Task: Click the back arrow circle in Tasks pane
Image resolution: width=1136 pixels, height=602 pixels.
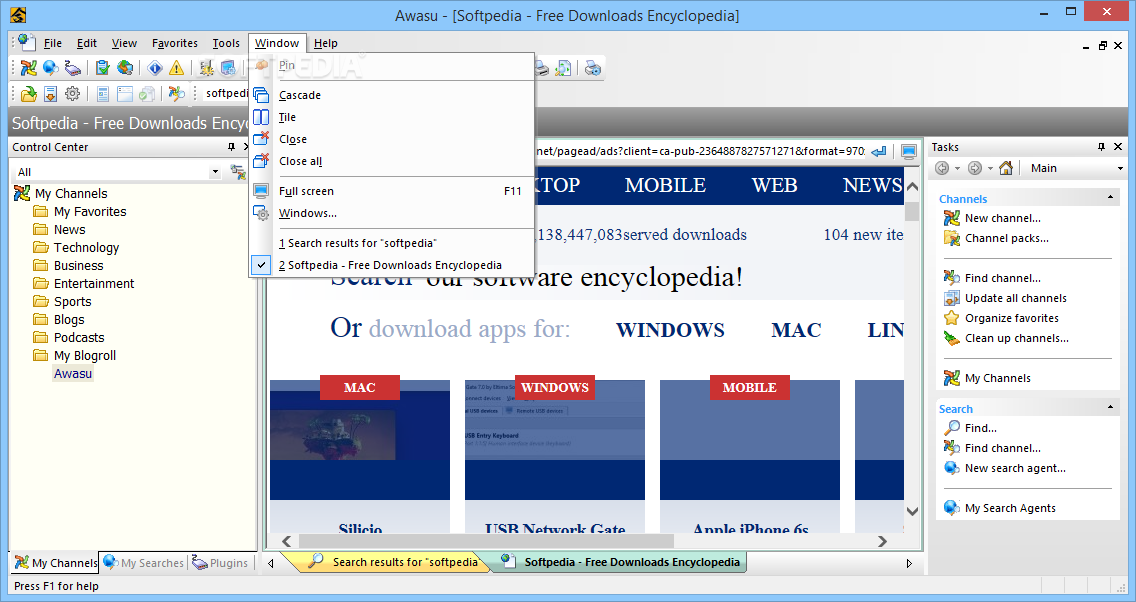Action: click(942, 168)
